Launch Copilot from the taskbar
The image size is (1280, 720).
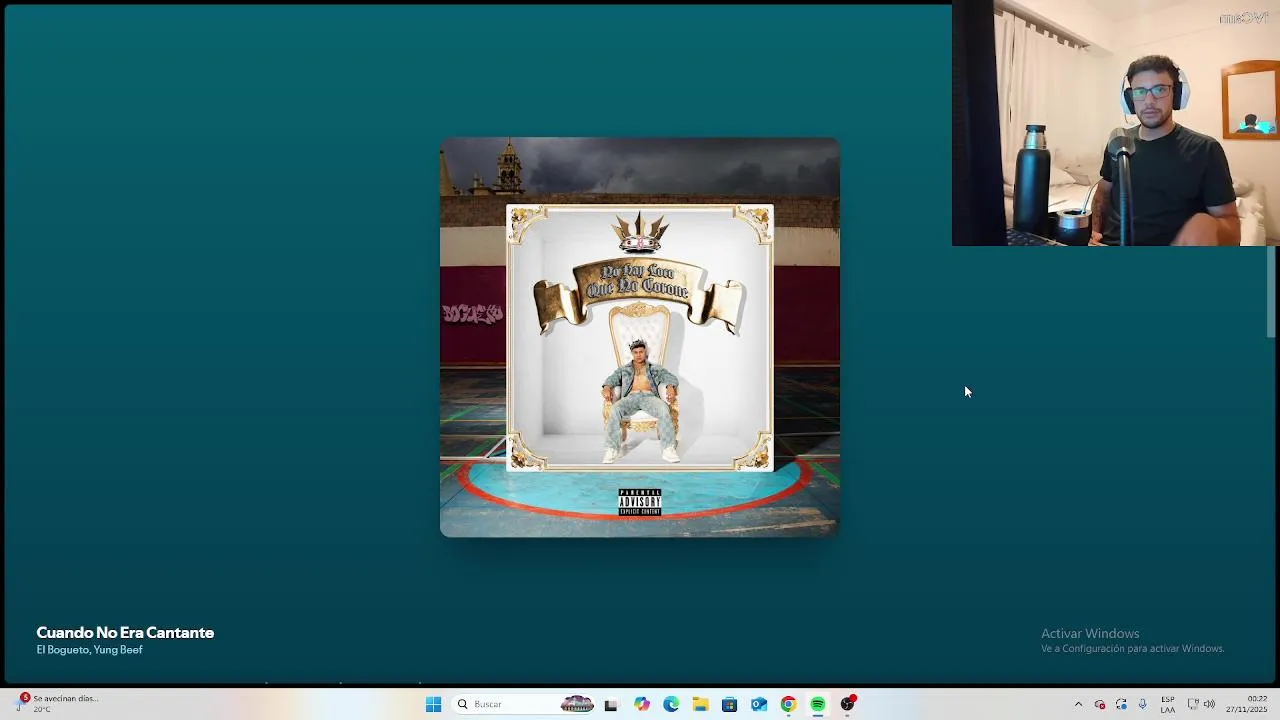pos(642,704)
